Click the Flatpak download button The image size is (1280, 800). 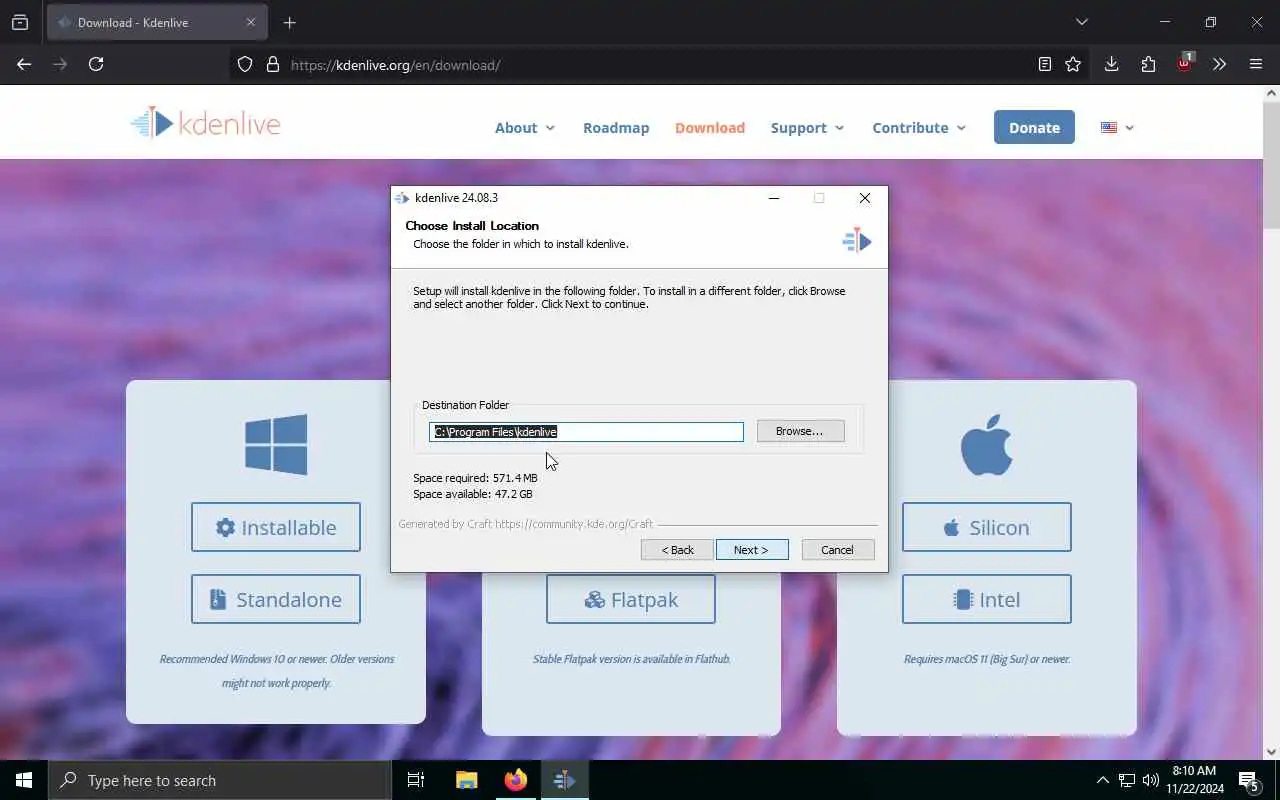(631, 599)
